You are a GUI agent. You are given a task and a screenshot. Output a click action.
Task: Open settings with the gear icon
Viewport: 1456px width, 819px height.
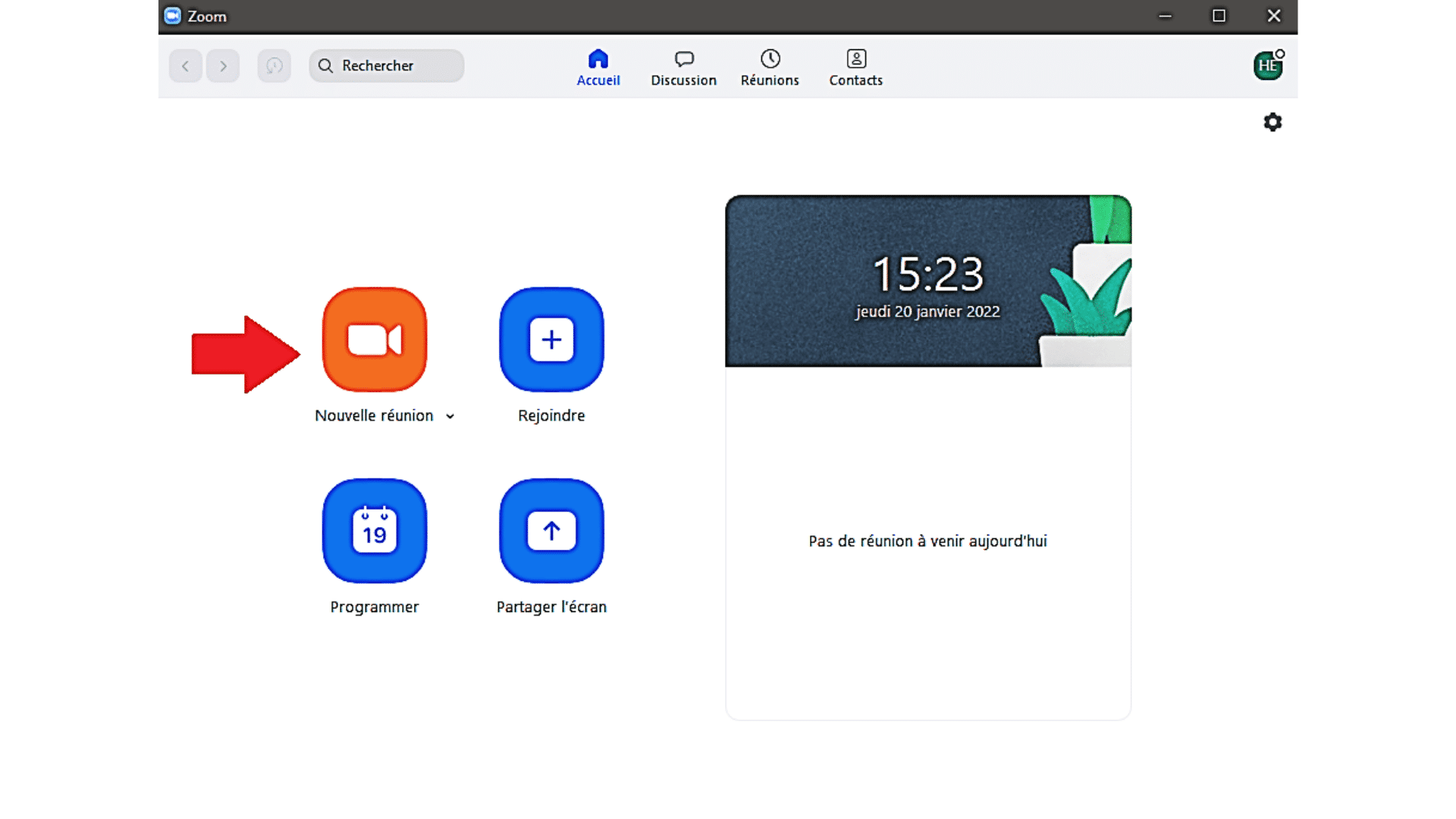(1272, 122)
